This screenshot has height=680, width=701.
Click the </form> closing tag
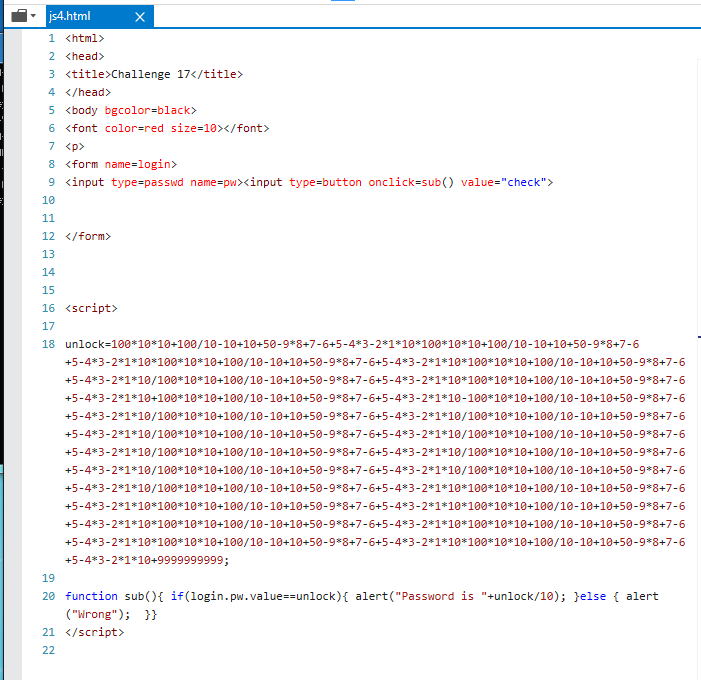[88, 237]
